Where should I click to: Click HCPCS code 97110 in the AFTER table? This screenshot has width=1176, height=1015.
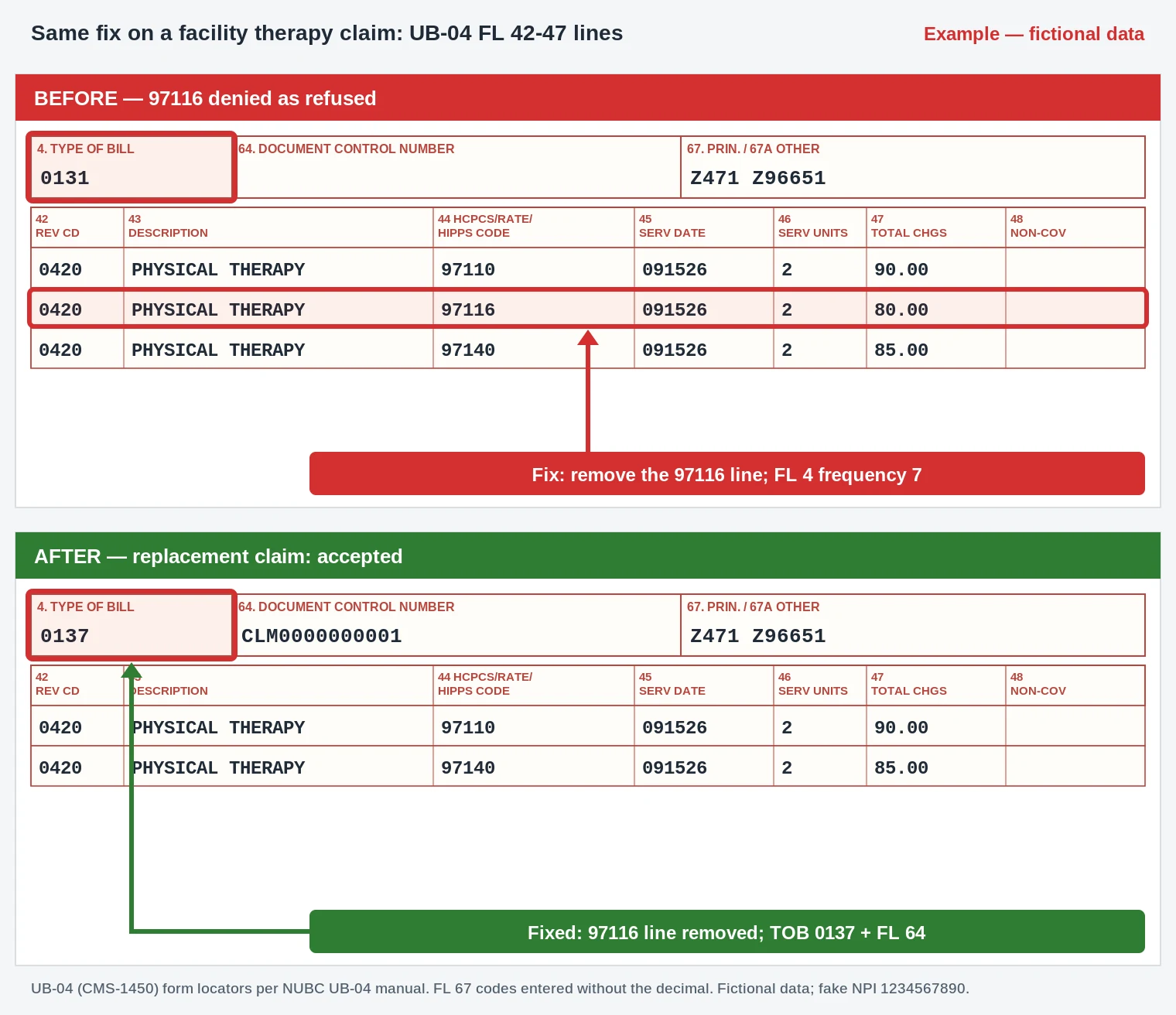point(468,728)
